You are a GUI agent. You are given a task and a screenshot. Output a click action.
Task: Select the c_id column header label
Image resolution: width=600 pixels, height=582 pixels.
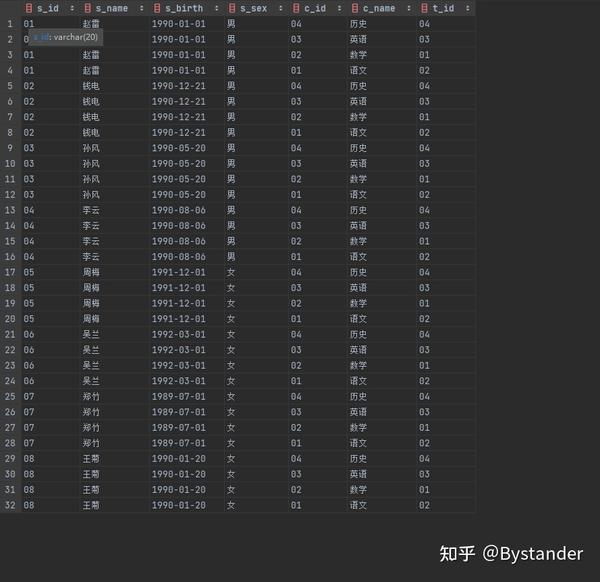[x=315, y=8]
